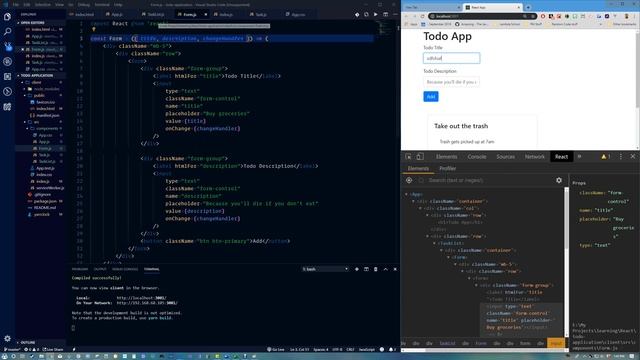Viewport: 640px width, 360px height.
Task: Collapse the App node in React tree
Action: click(x=407, y=194)
